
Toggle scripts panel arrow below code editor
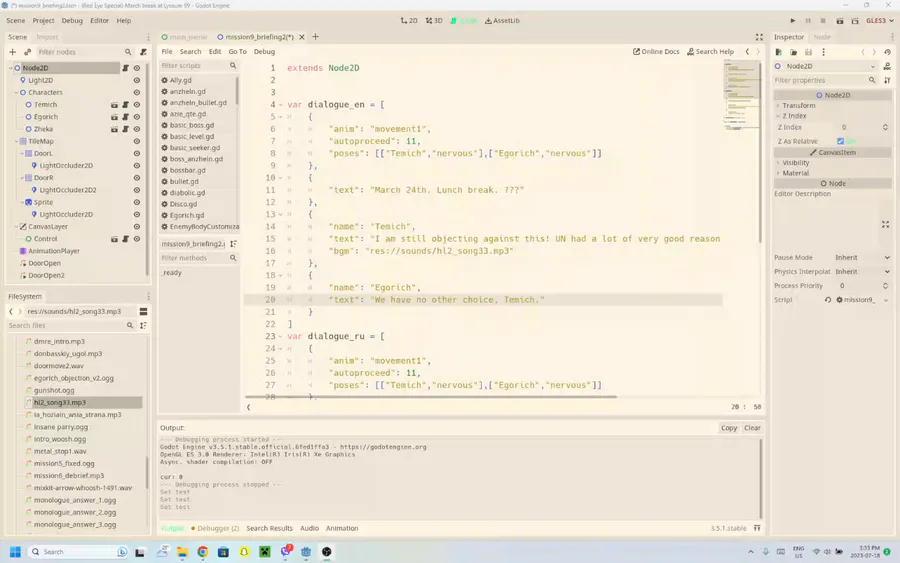[249, 407]
